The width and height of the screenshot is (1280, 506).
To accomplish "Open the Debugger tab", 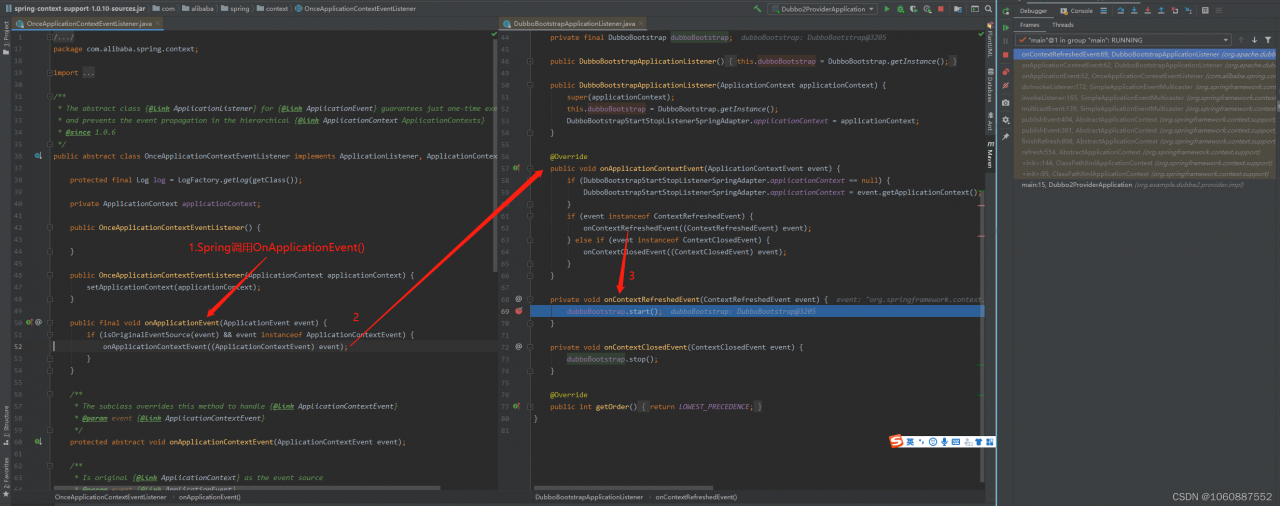I will (1033, 11).
